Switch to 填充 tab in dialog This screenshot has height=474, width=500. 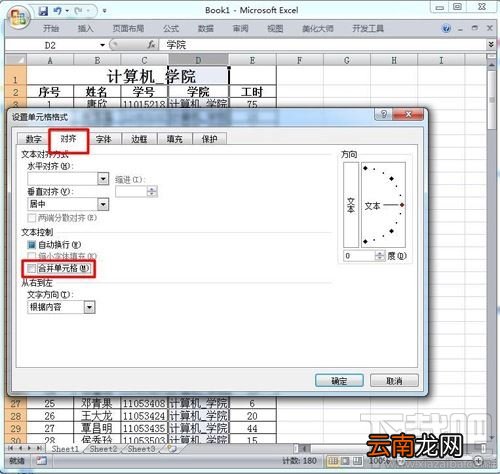(x=175, y=139)
